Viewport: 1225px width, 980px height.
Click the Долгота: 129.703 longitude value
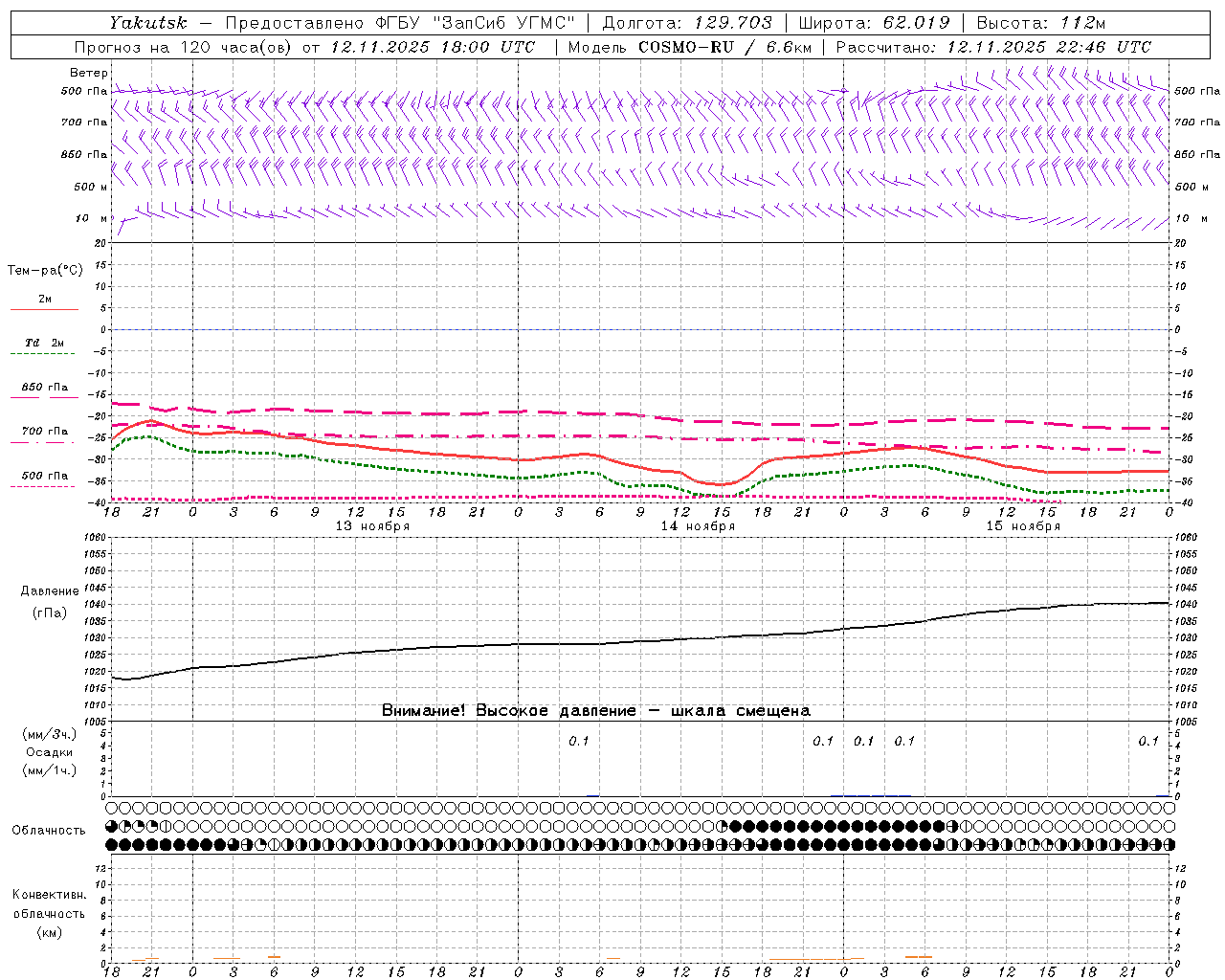pos(687,23)
